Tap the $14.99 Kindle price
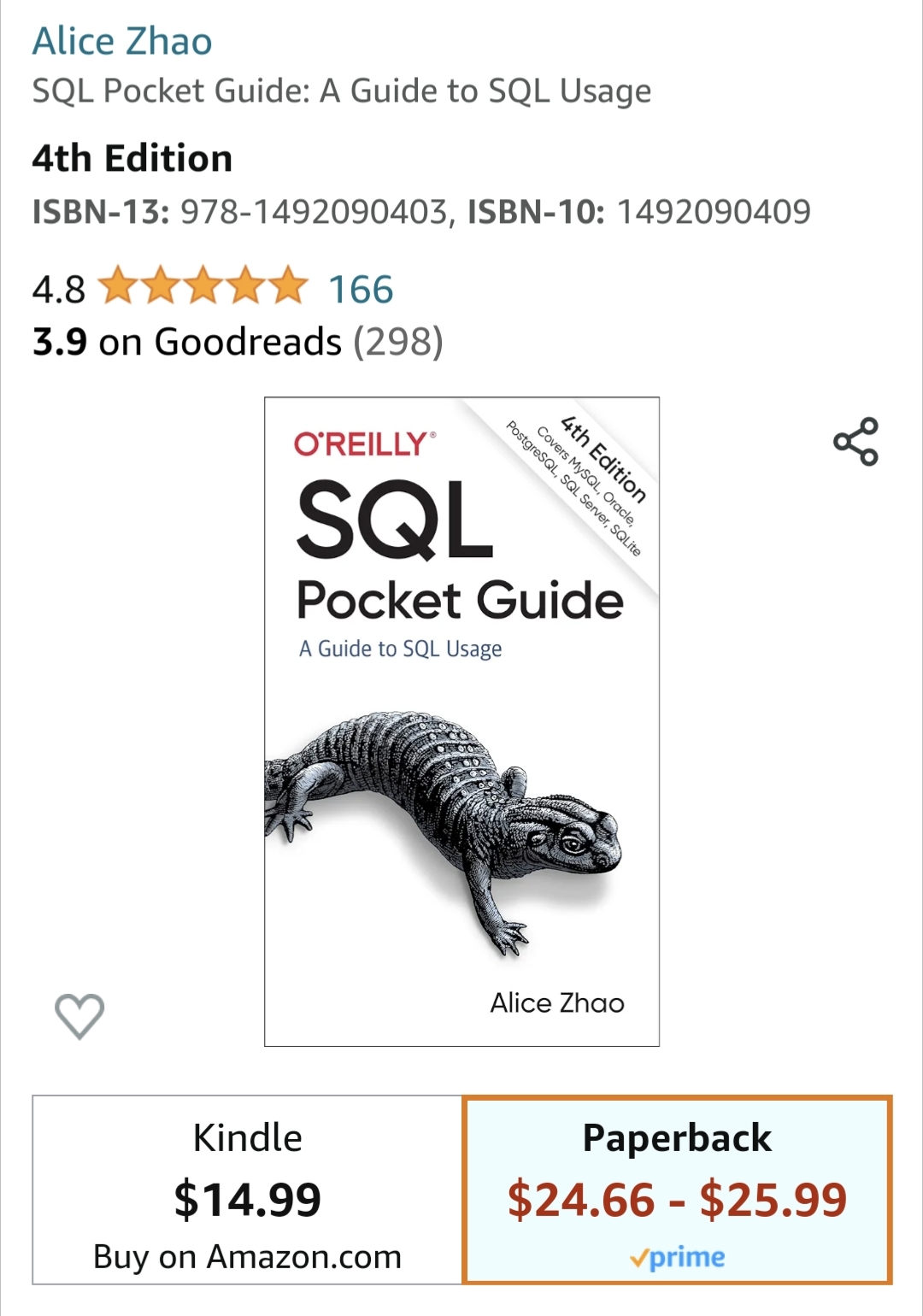This screenshot has height=1316, width=923. (247, 1199)
